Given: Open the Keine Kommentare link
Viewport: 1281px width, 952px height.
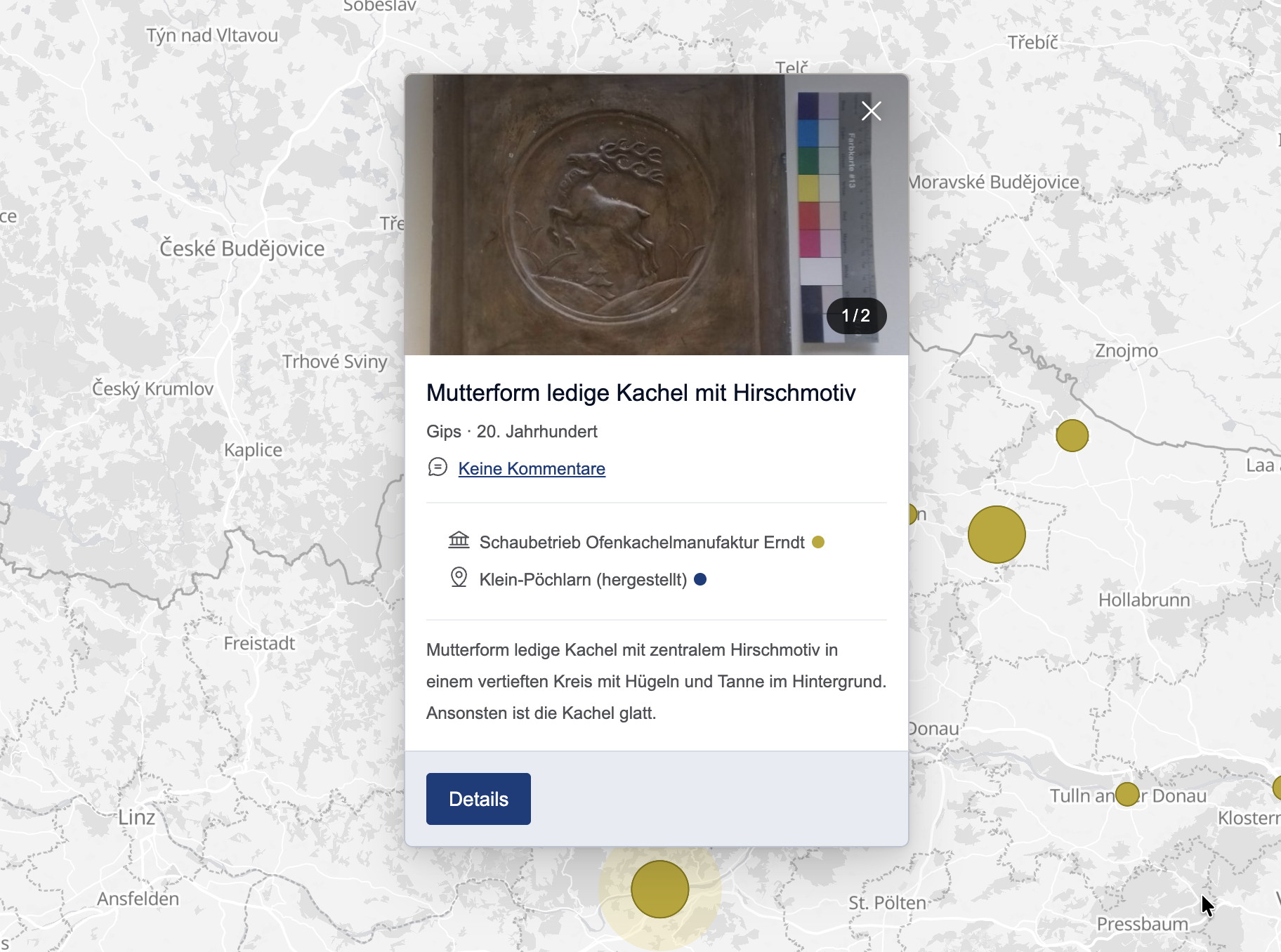Looking at the screenshot, I should (532, 469).
